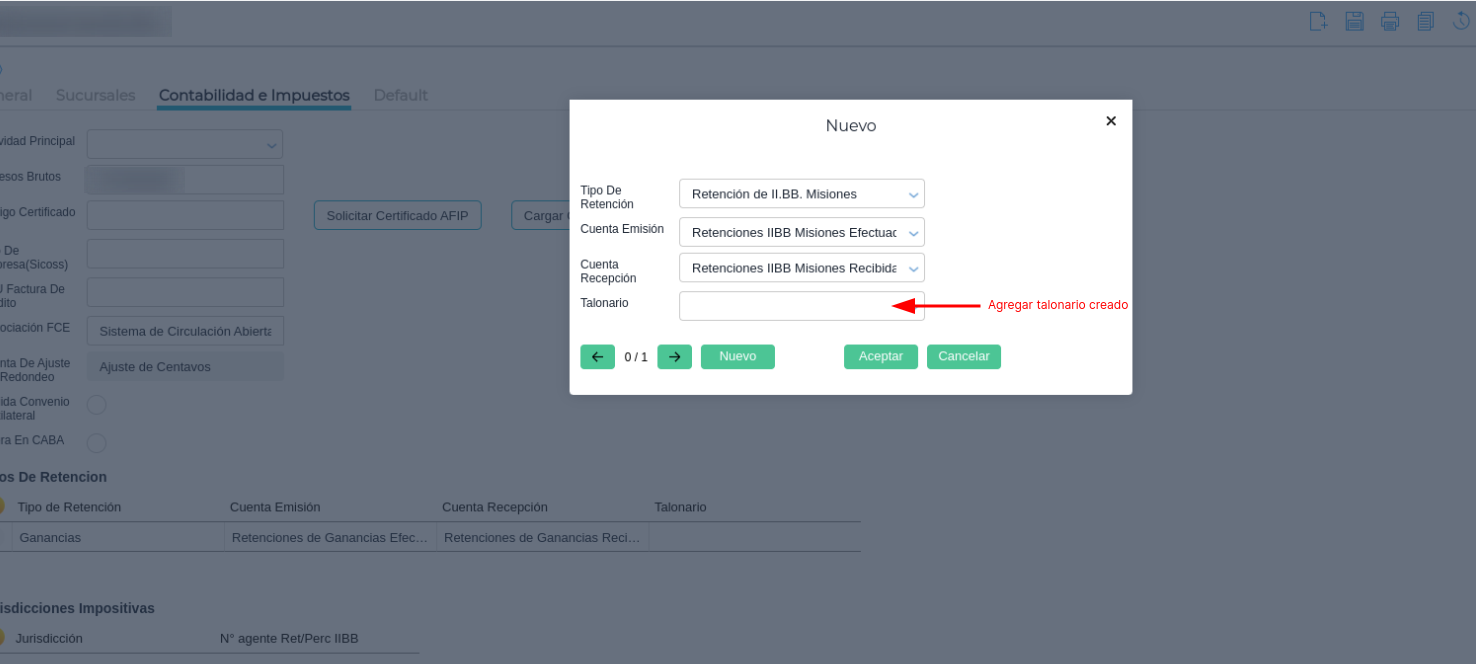Close the Nuevo dialog with the X

[1111, 121]
